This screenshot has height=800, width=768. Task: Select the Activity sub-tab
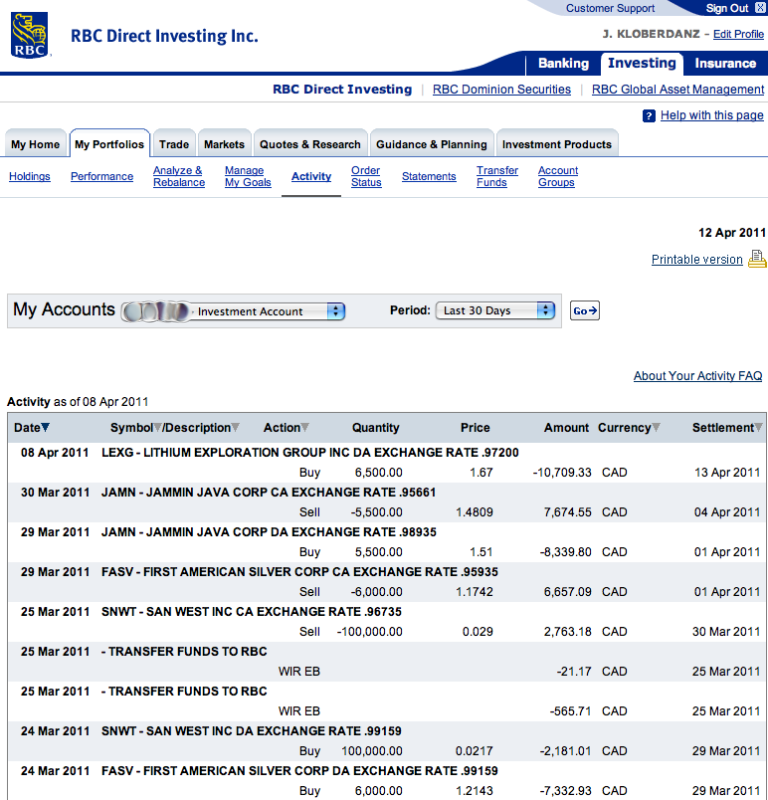click(311, 176)
